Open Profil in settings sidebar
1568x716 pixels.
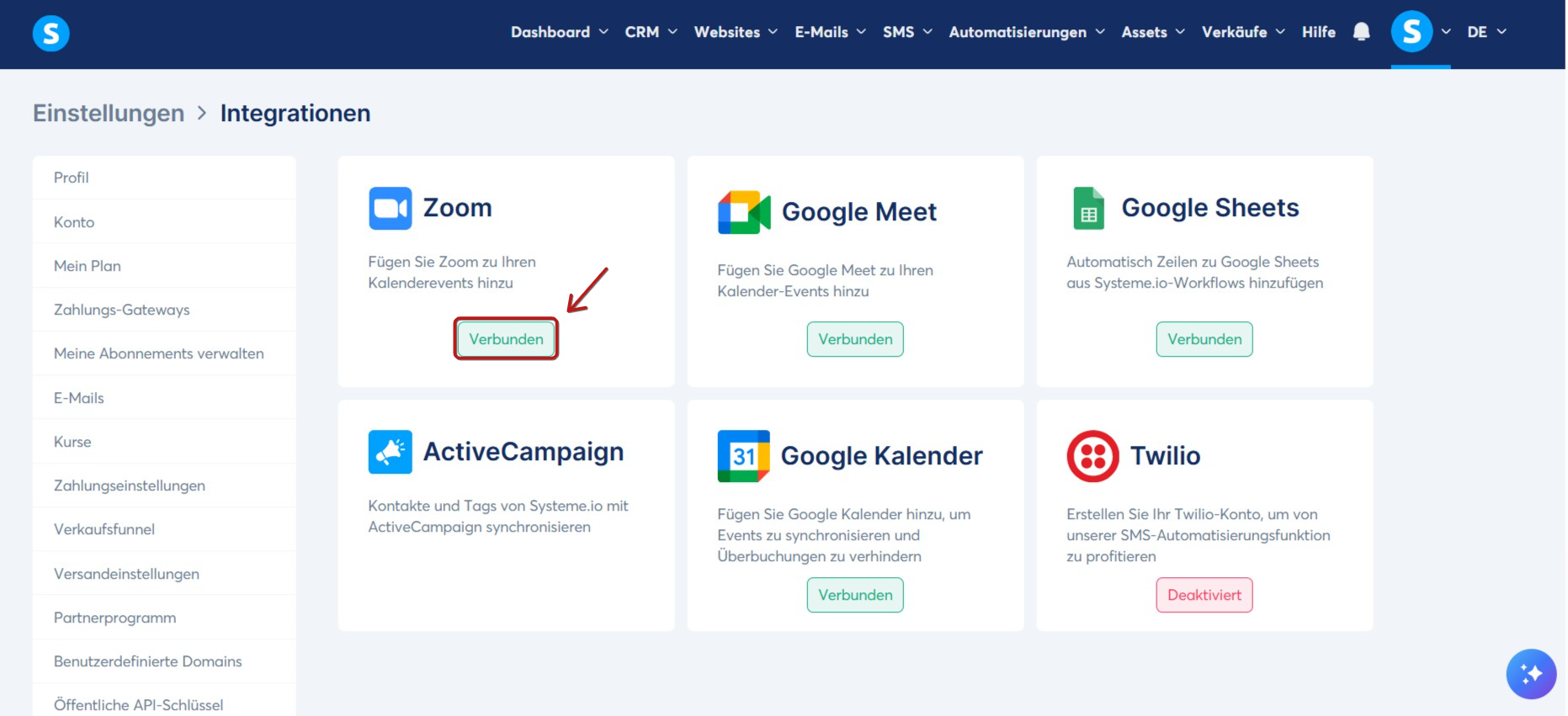click(x=164, y=178)
